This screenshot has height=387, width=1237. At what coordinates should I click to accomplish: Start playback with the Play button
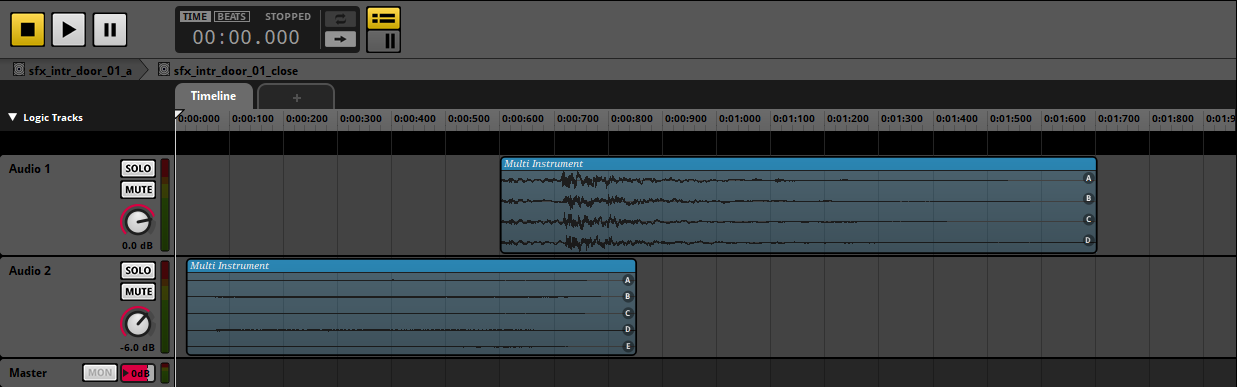[x=69, y=29]
